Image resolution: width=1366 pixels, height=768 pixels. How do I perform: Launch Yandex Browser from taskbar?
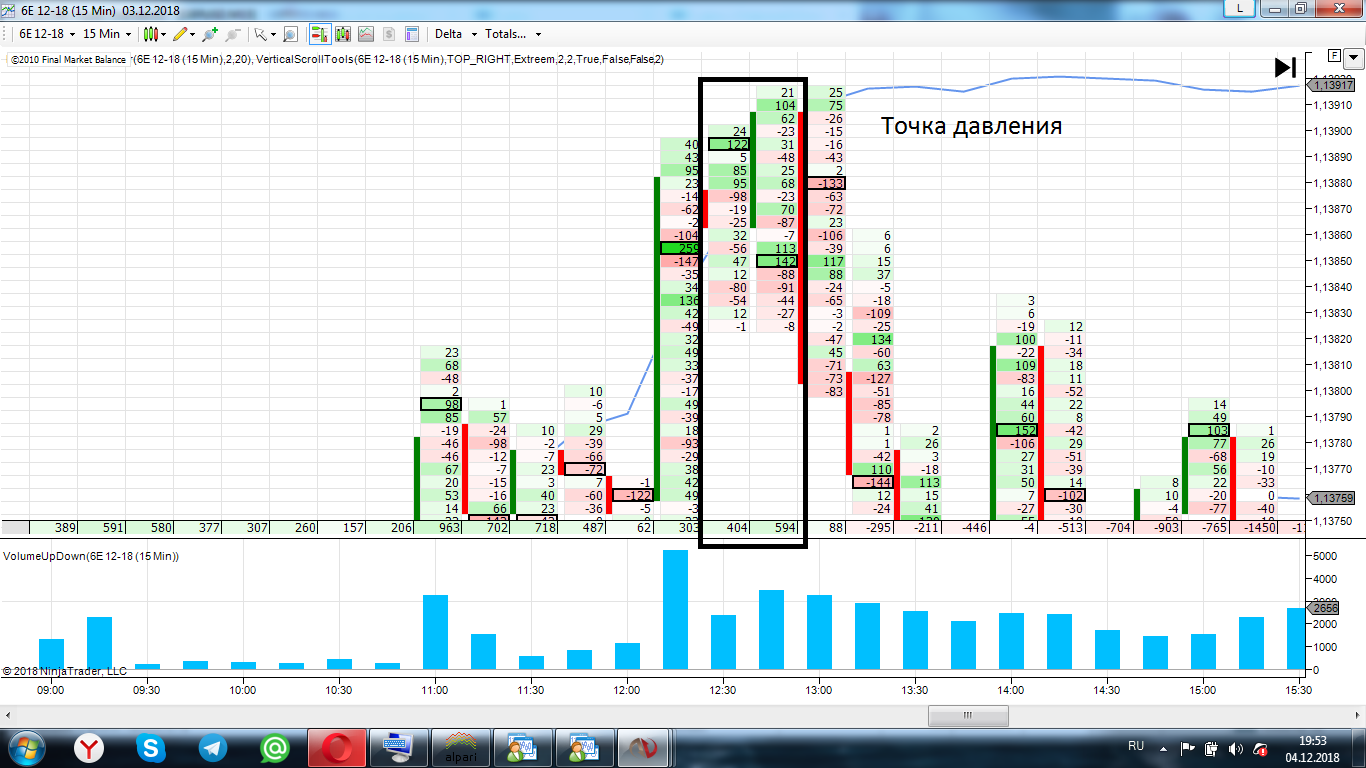pos(91,747)
